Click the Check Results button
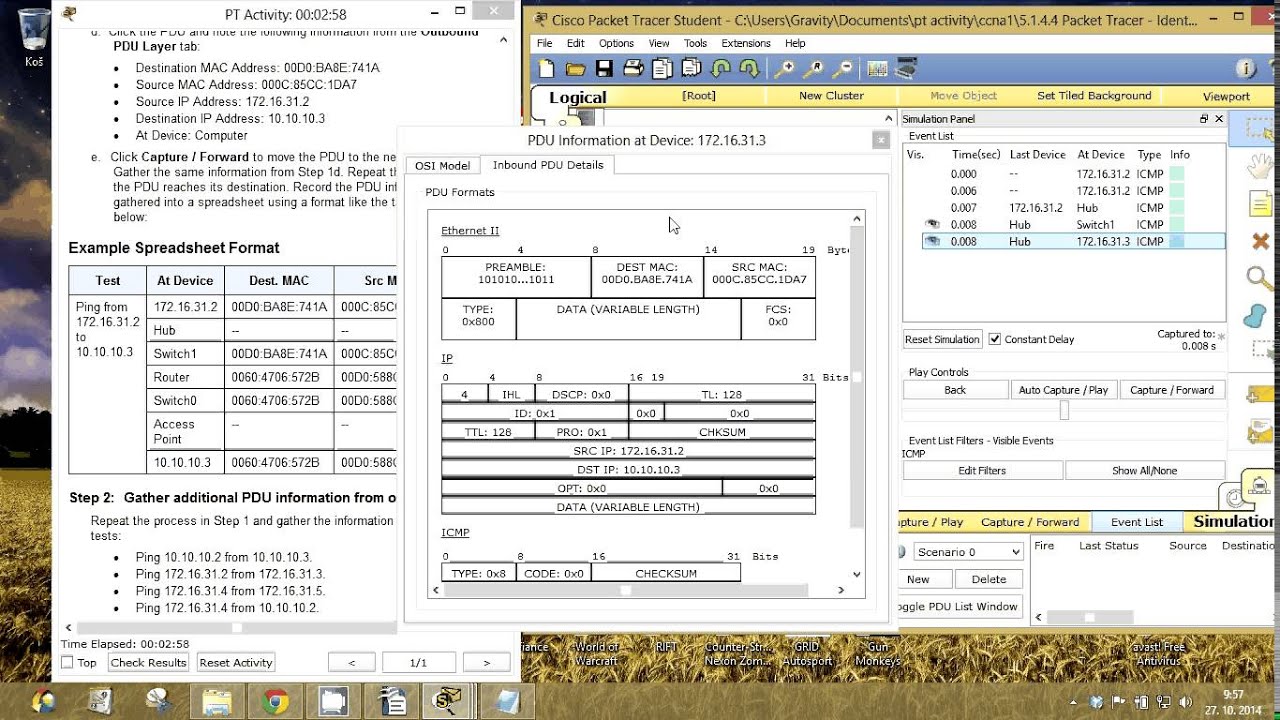 coord(148,663)
